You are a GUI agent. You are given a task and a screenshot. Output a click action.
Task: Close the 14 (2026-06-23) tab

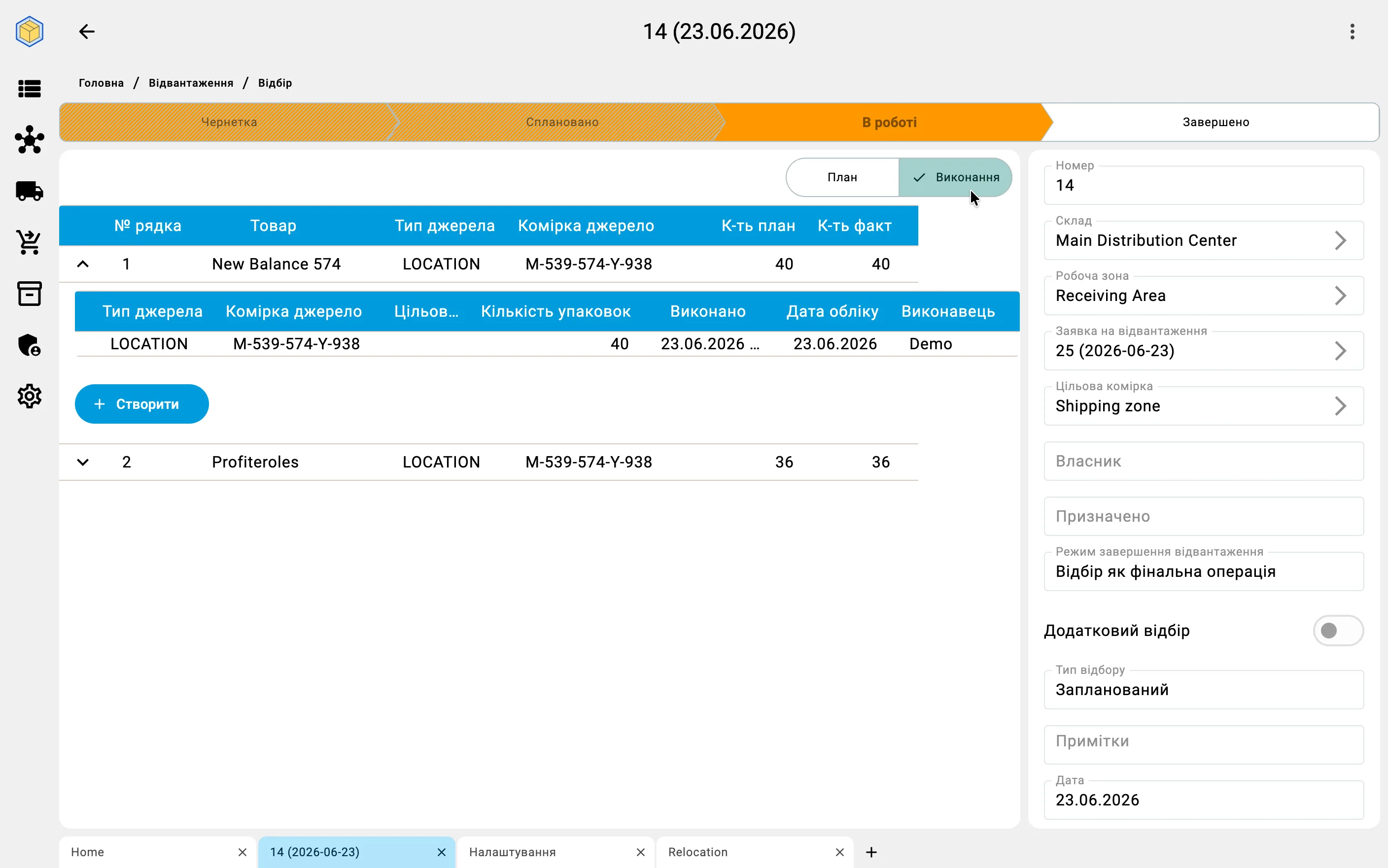pyautogui.click(x=442, y=852)
